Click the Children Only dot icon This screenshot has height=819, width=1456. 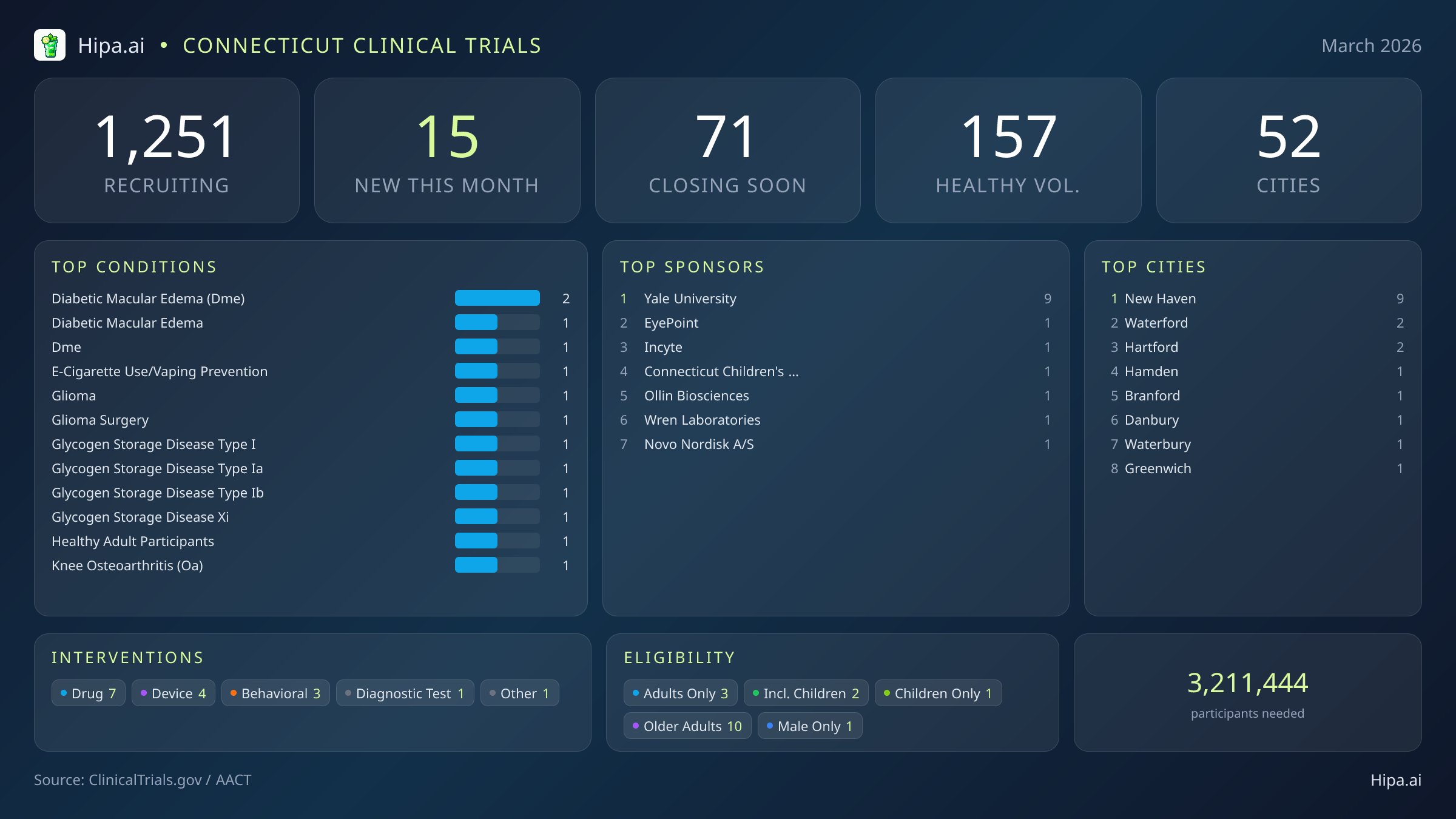pyautogui.click(x=887, y=693)
